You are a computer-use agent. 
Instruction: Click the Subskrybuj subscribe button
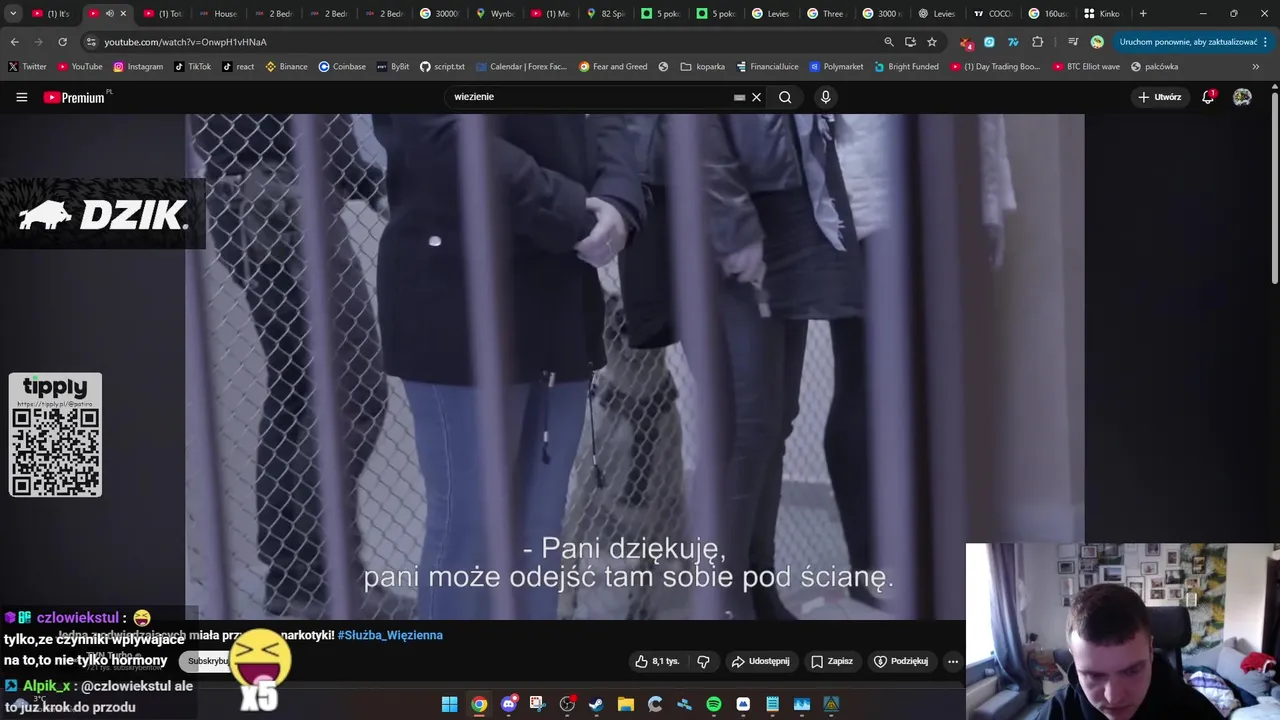(208, 661)
